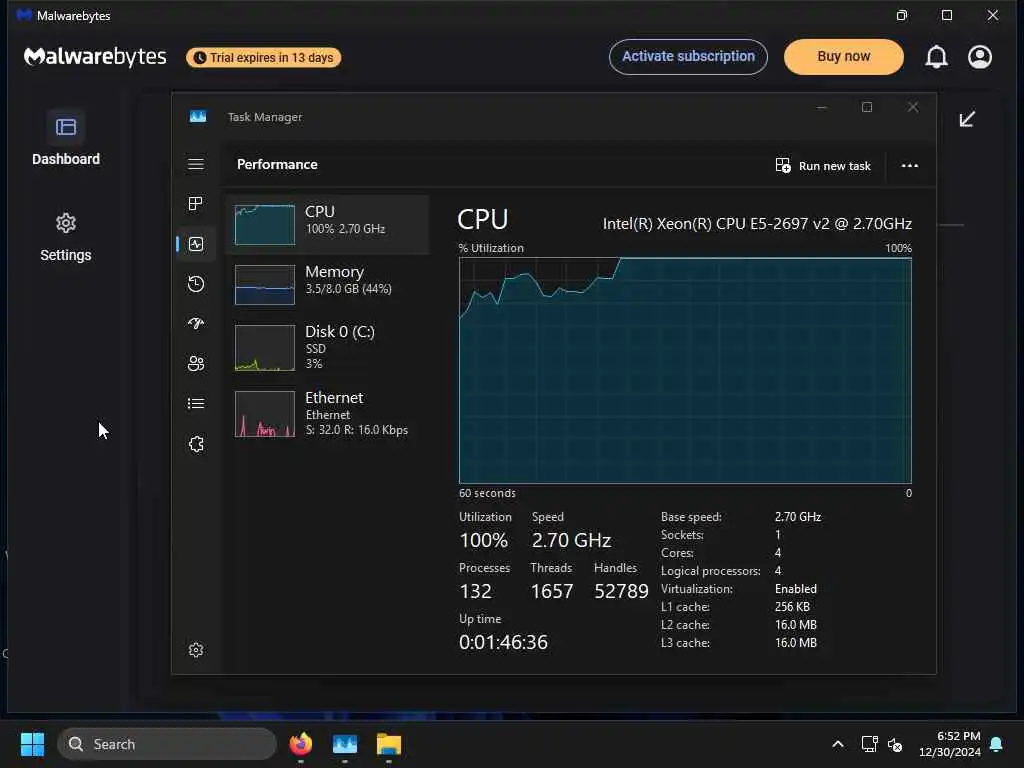1024x768 pixels.
Task: Click the network icon in system tray
Action: [x=869, y=744]
